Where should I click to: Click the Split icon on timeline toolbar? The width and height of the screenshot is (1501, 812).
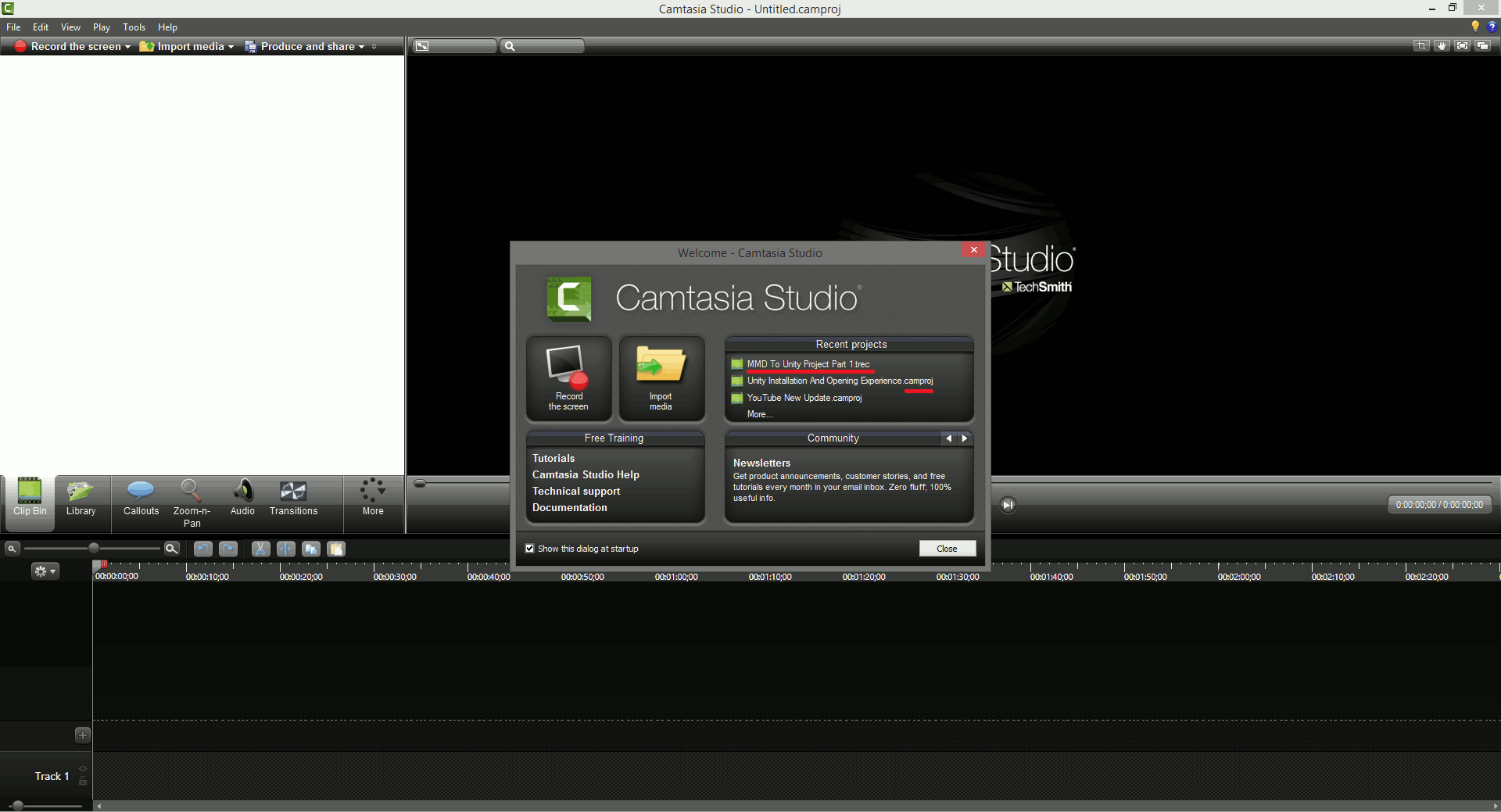[286, 549]
